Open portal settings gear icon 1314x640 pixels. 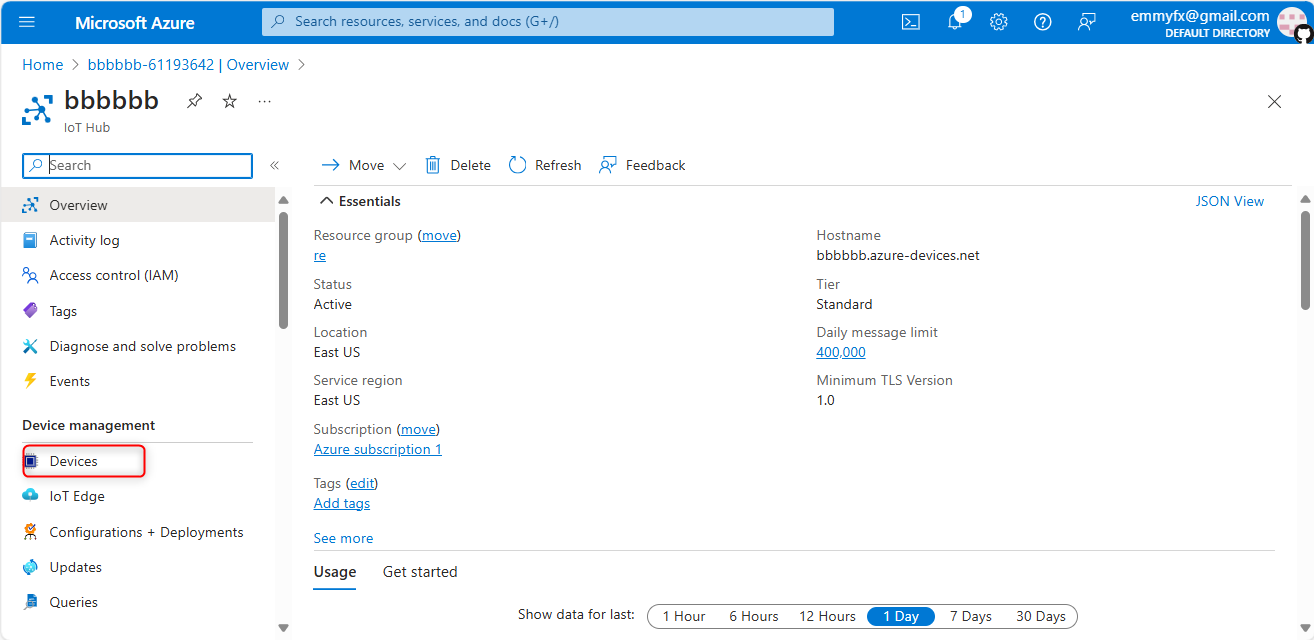(998, 22)
